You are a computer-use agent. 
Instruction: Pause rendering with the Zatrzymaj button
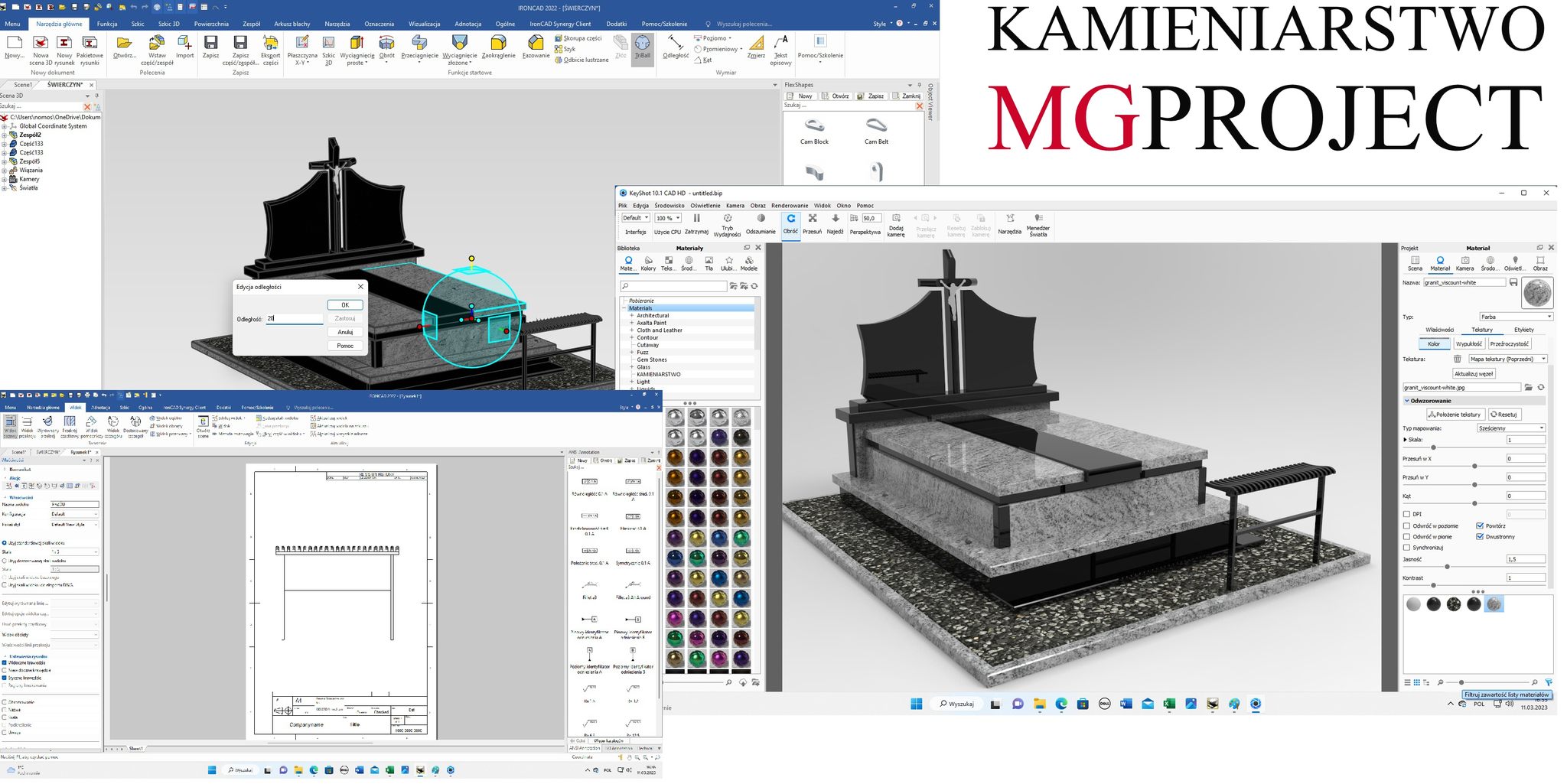pyautogui.click(x=696, y=223)
